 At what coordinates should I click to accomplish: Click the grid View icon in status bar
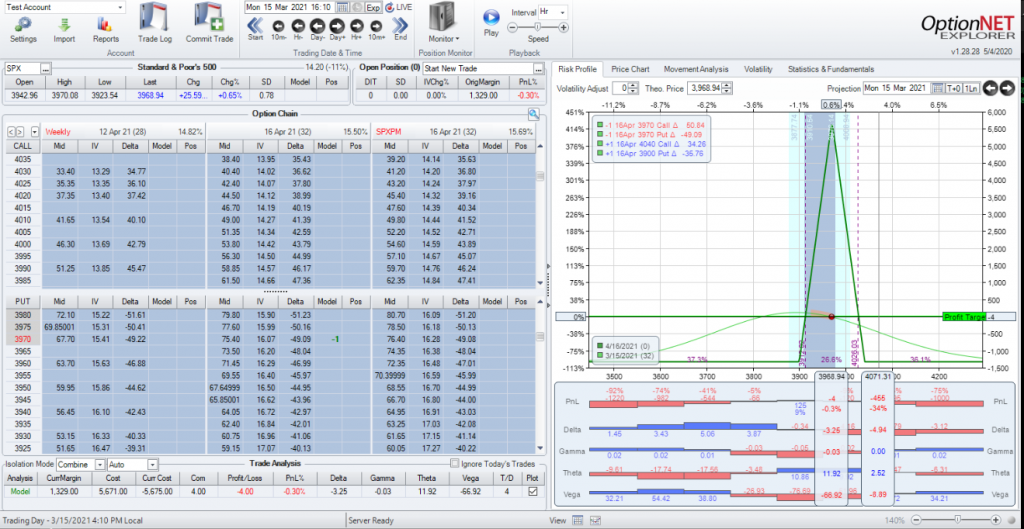577,521
